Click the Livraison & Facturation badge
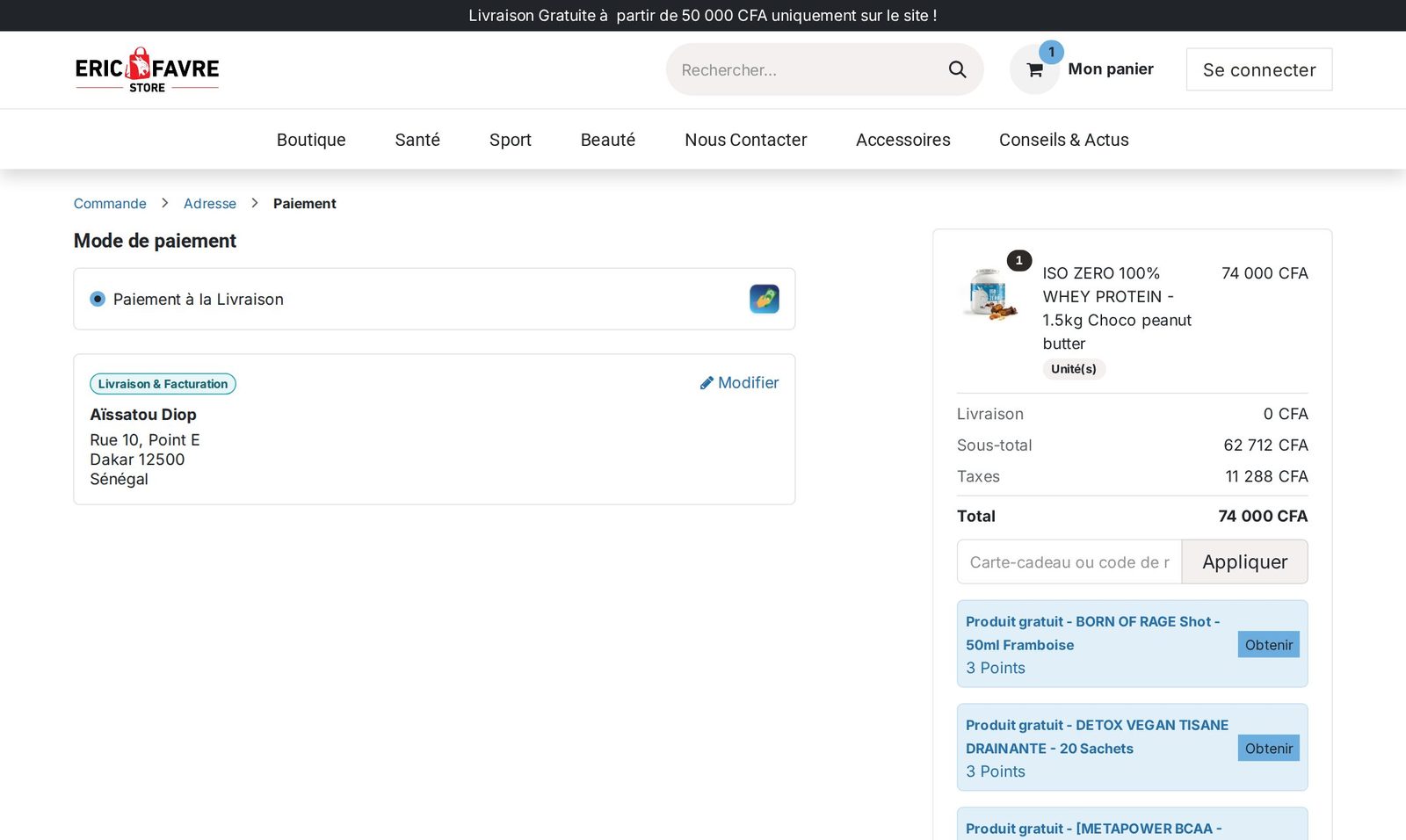Viewport: 1406px width, 840px height. click(x=163, y=384)
